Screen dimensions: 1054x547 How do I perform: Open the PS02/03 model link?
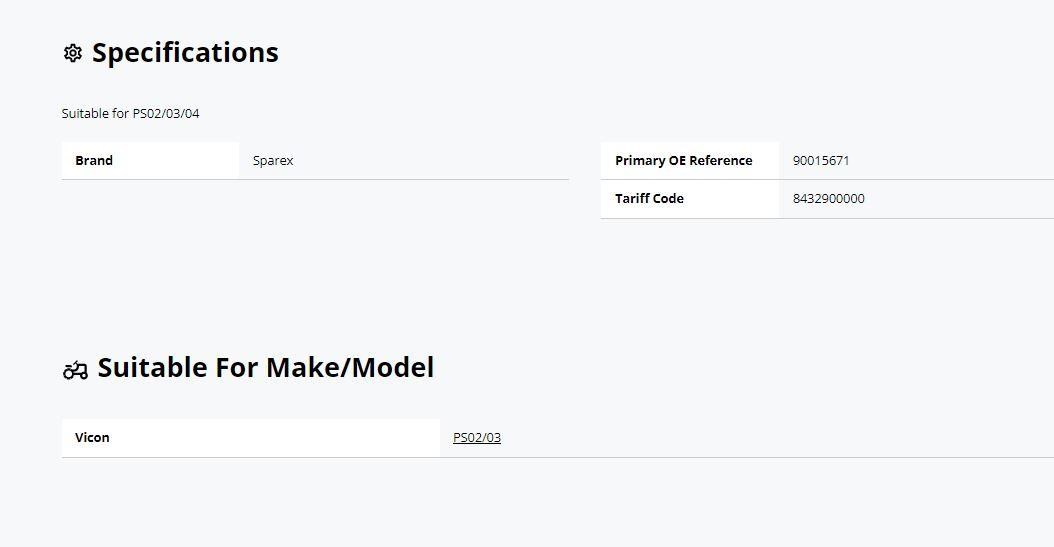pyautogui.click(x=477, y=438)
